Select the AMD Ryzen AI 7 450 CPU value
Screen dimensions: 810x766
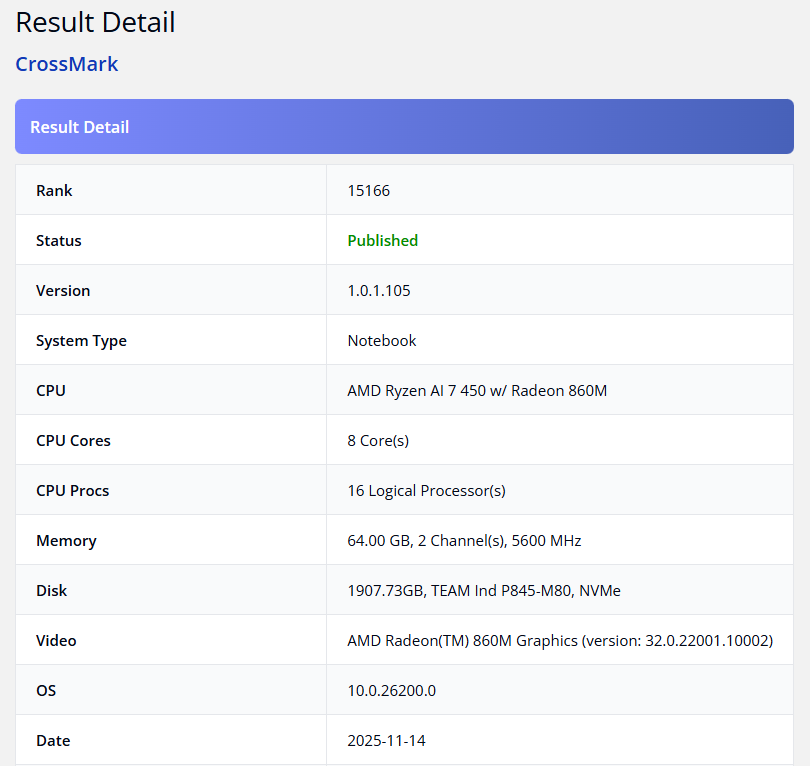pyautogui.click(x=477, y=390)
